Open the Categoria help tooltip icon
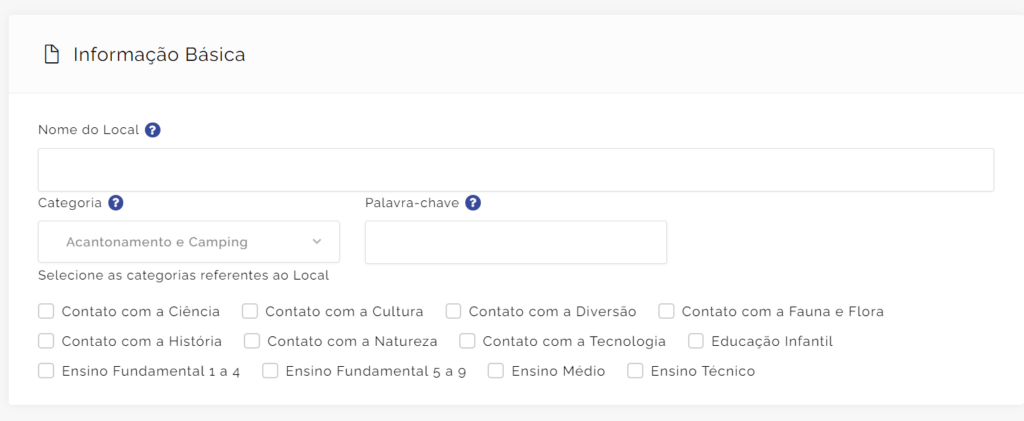Image resolution: width=1024 pixels, height=421 pixels. tap(116, 203)
